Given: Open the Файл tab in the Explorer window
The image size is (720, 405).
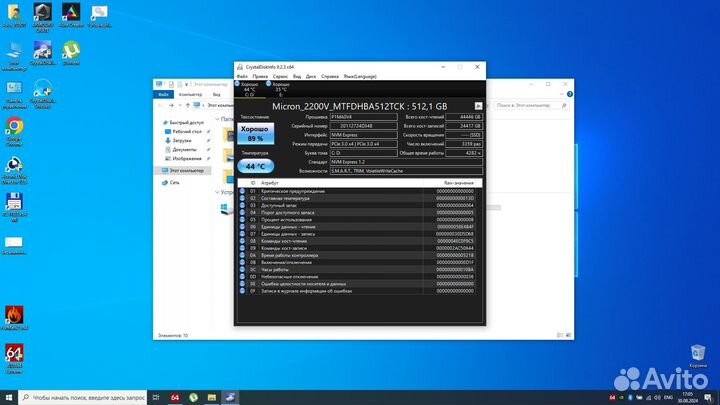Looking at the screenshot, I should (163, 94).
